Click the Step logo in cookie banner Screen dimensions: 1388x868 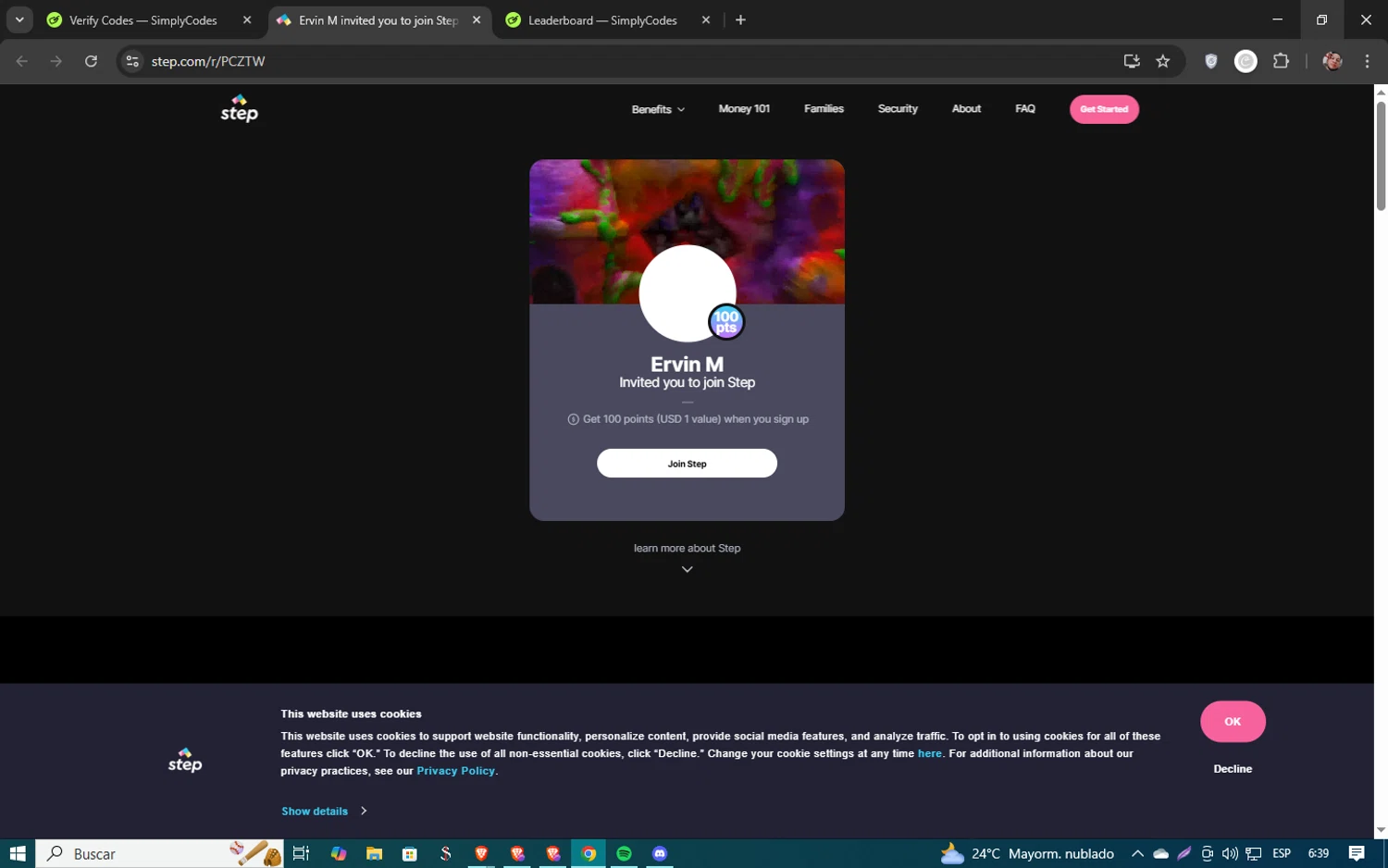click(185, 760)
